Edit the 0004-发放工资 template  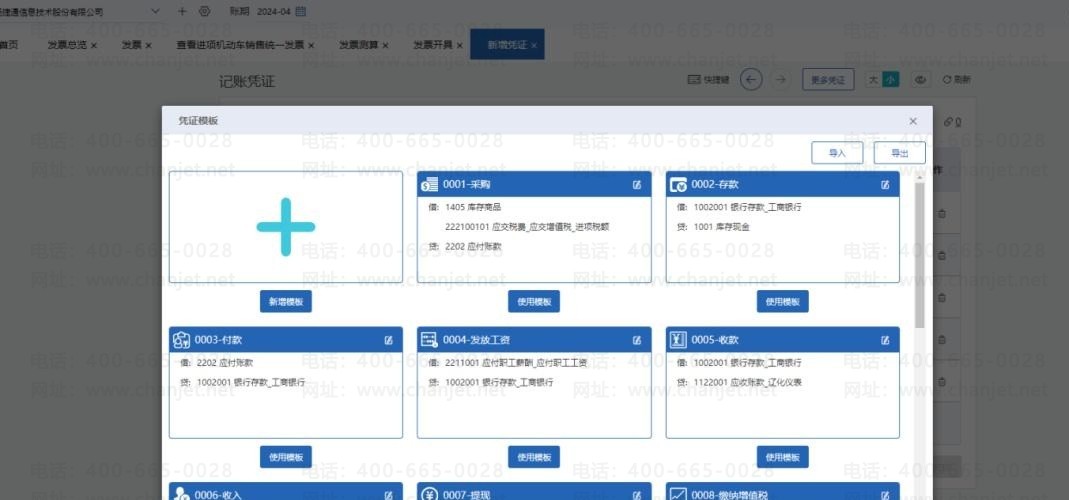point(637,340)
